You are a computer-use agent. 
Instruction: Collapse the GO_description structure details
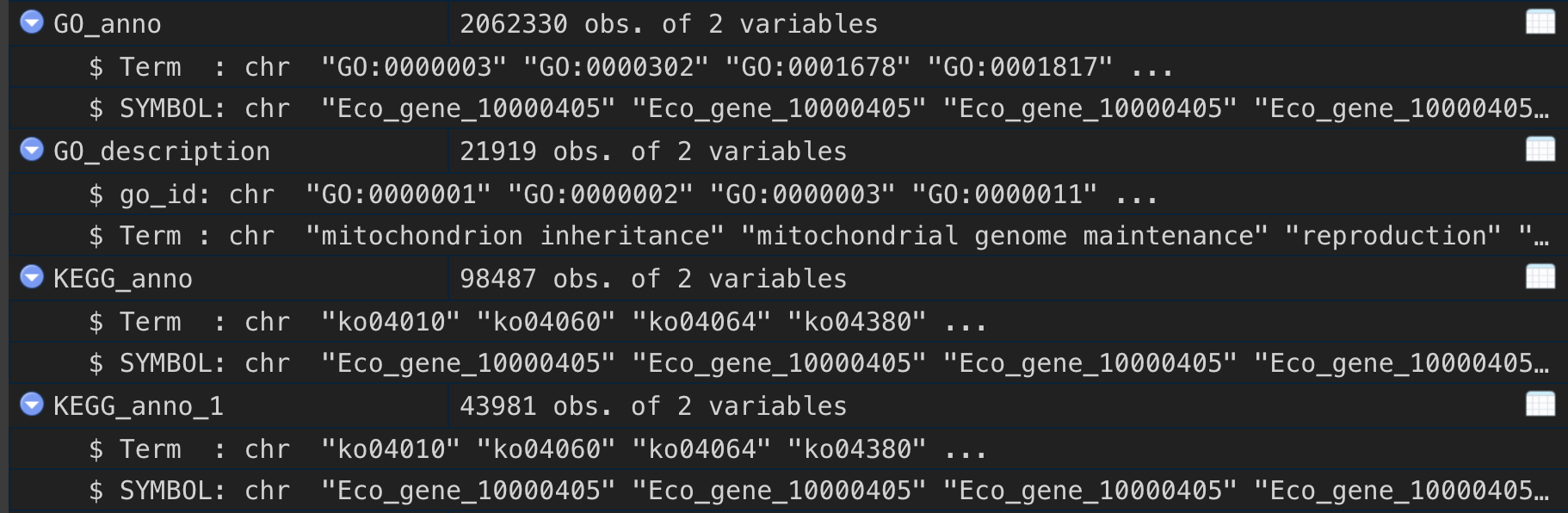click(32, 150)
